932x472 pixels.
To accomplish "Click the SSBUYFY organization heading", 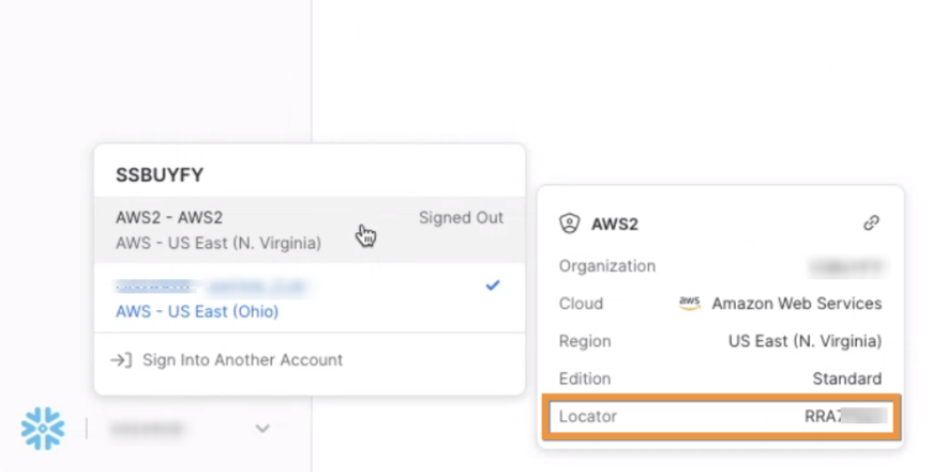I will (x=159, y=175).
